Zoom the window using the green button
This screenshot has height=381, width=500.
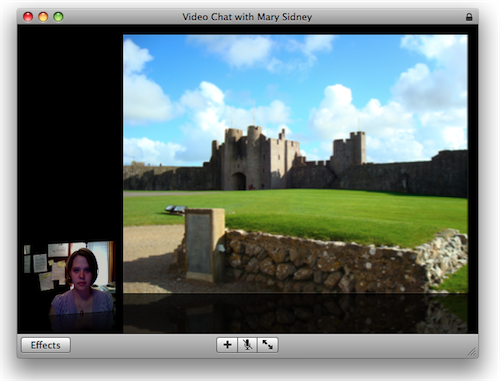(x=58, y=17)
